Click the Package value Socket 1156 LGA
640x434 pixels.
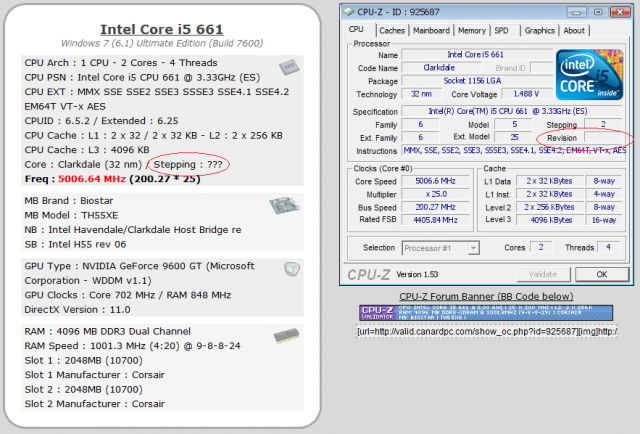click(477, 81)
